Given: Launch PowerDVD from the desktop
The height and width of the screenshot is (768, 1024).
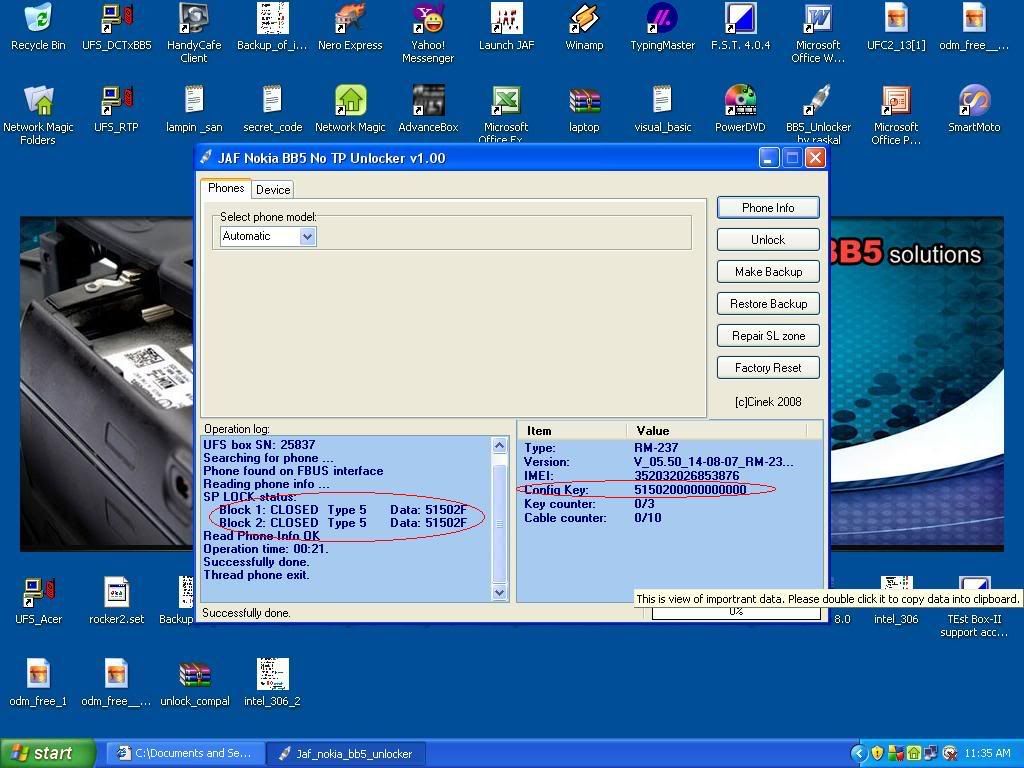Looking at the screenshot, I should (740, 110).
